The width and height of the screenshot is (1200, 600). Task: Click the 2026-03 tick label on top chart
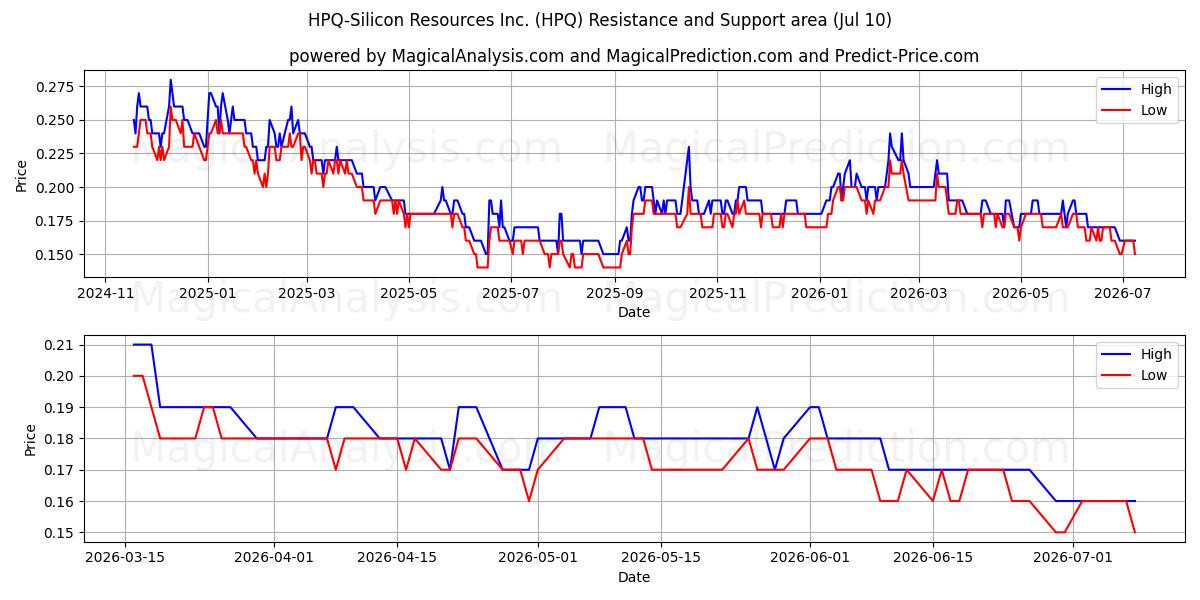[x=918, y=294]
